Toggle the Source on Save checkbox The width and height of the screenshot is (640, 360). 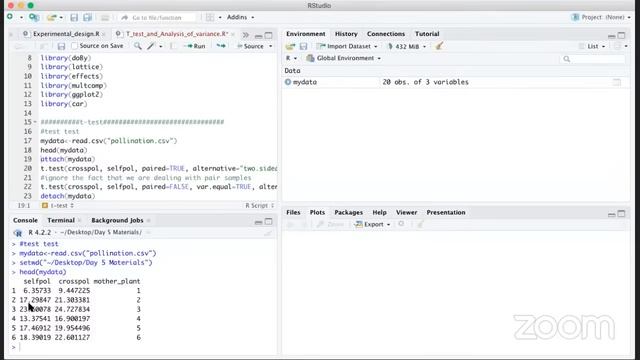(74, 46)
